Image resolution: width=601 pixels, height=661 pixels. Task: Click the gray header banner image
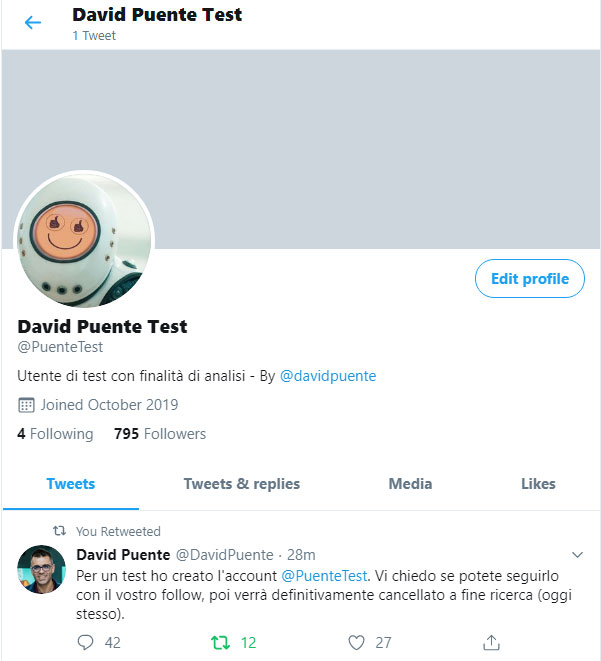tap(301, 149)
